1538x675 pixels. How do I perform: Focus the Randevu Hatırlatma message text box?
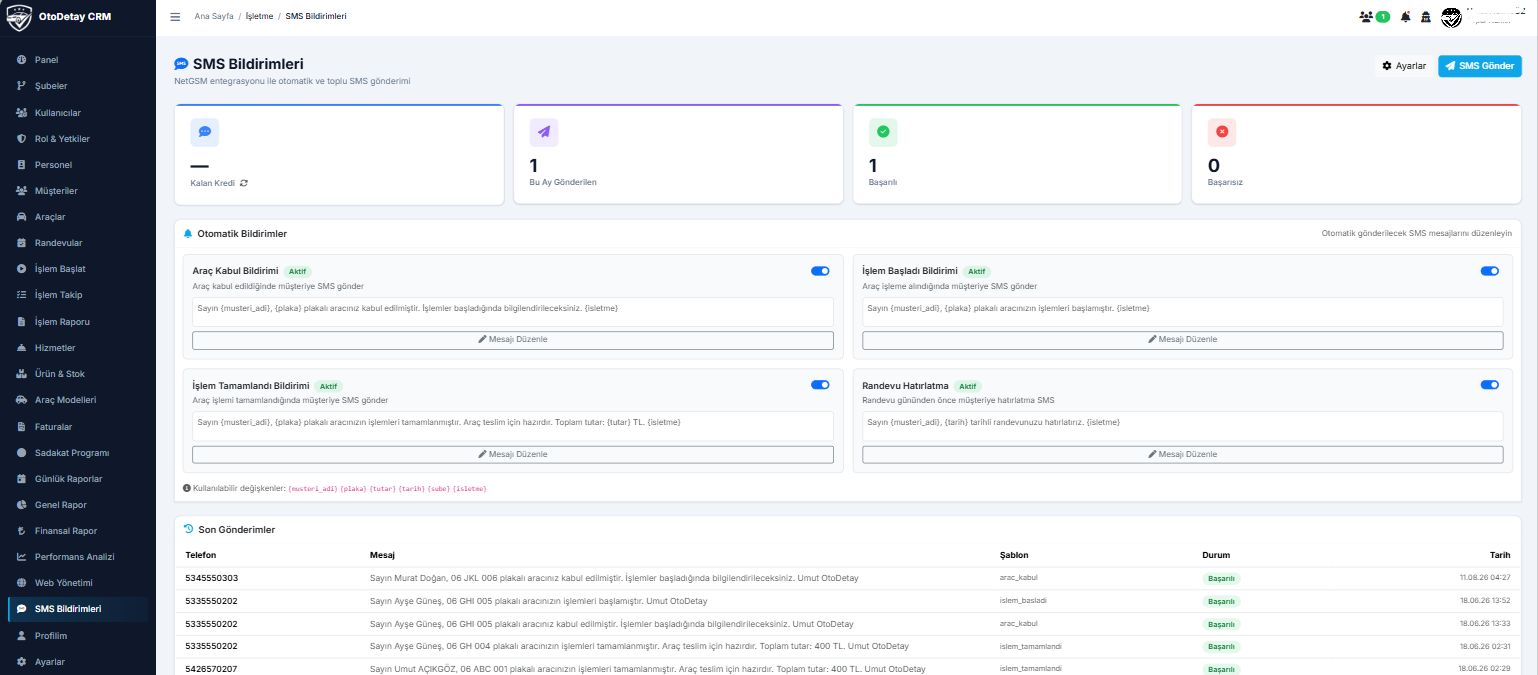tap(1182, 425)
